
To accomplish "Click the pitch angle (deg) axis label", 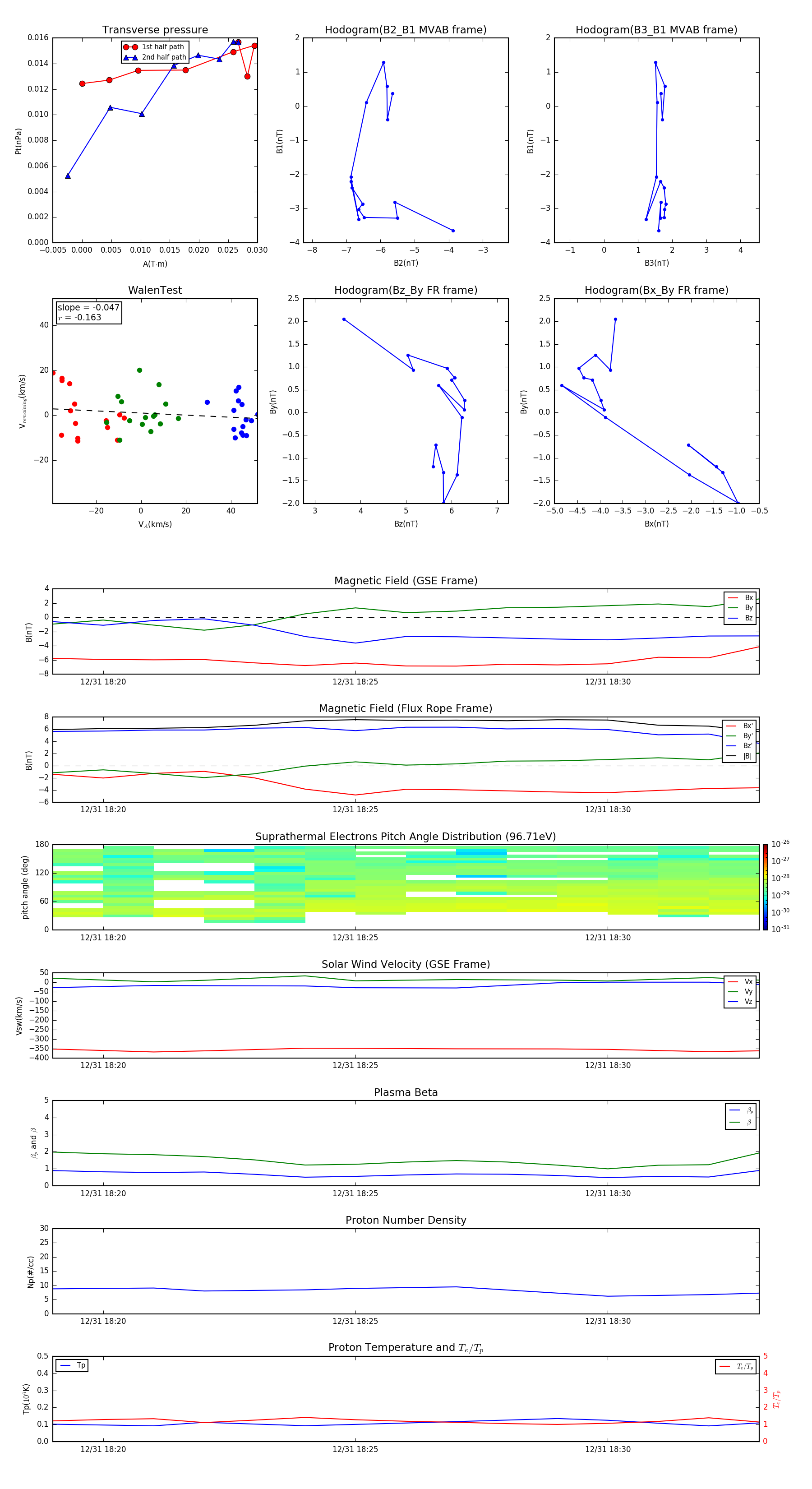I will pos(25,887).
